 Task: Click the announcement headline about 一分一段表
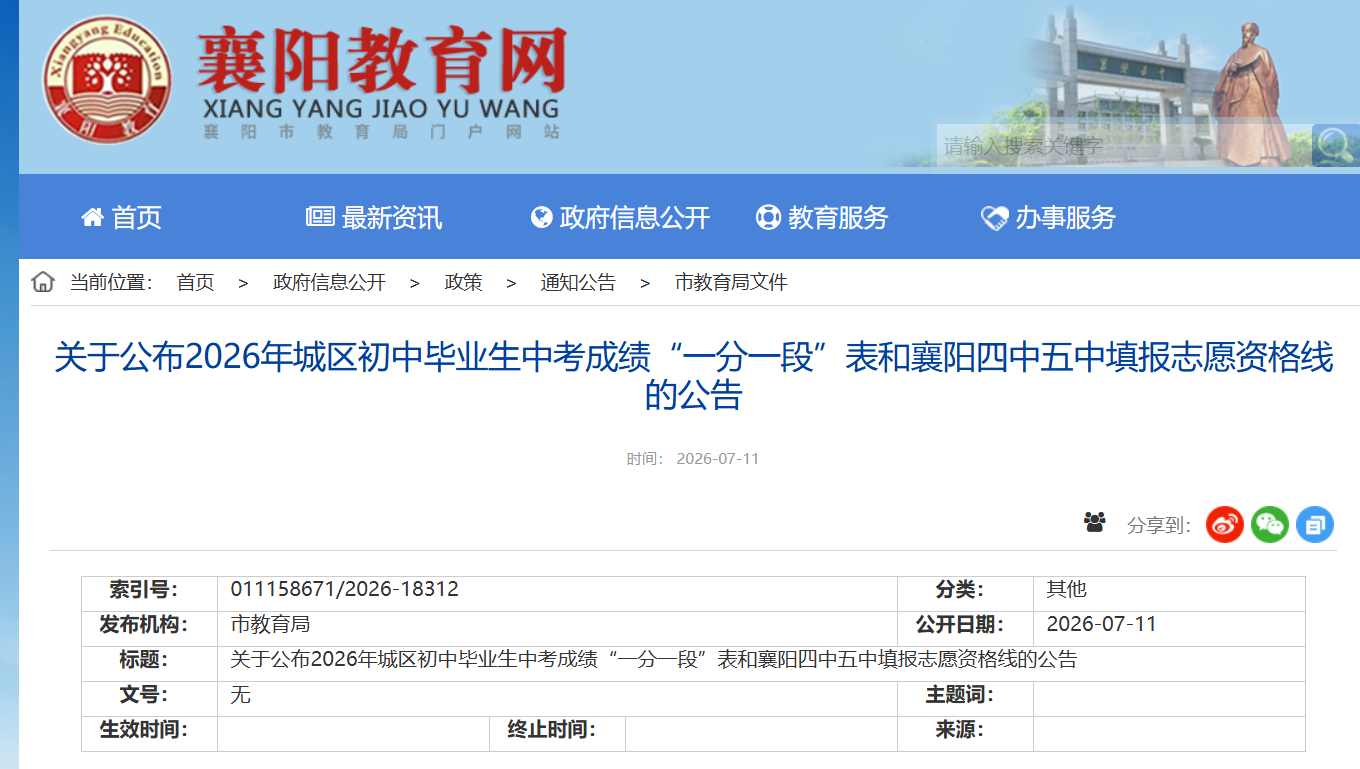click(693, 376)
